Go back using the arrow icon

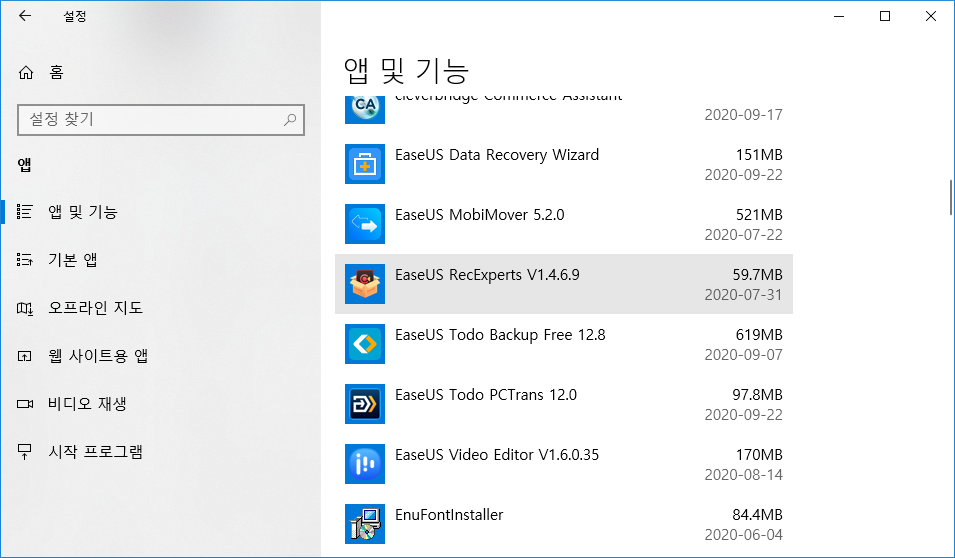[x=25, y=16]
